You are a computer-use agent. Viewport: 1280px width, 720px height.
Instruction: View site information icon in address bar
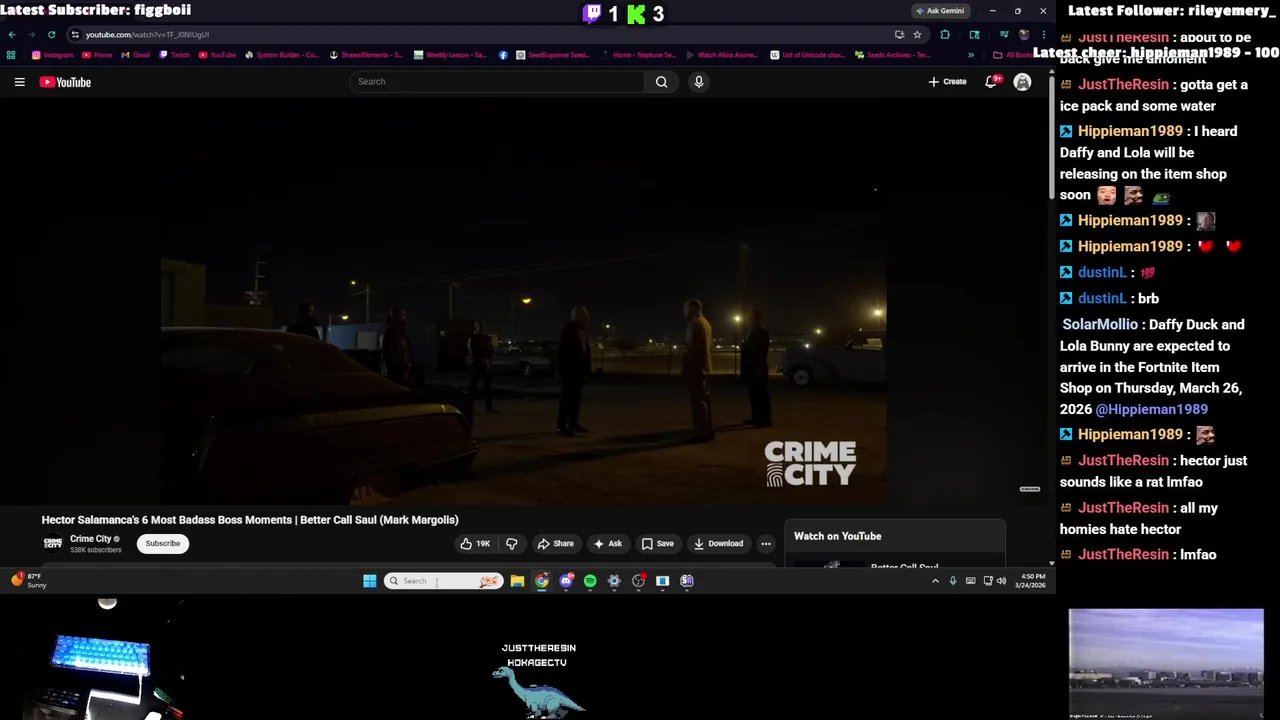tap(75, 35)
